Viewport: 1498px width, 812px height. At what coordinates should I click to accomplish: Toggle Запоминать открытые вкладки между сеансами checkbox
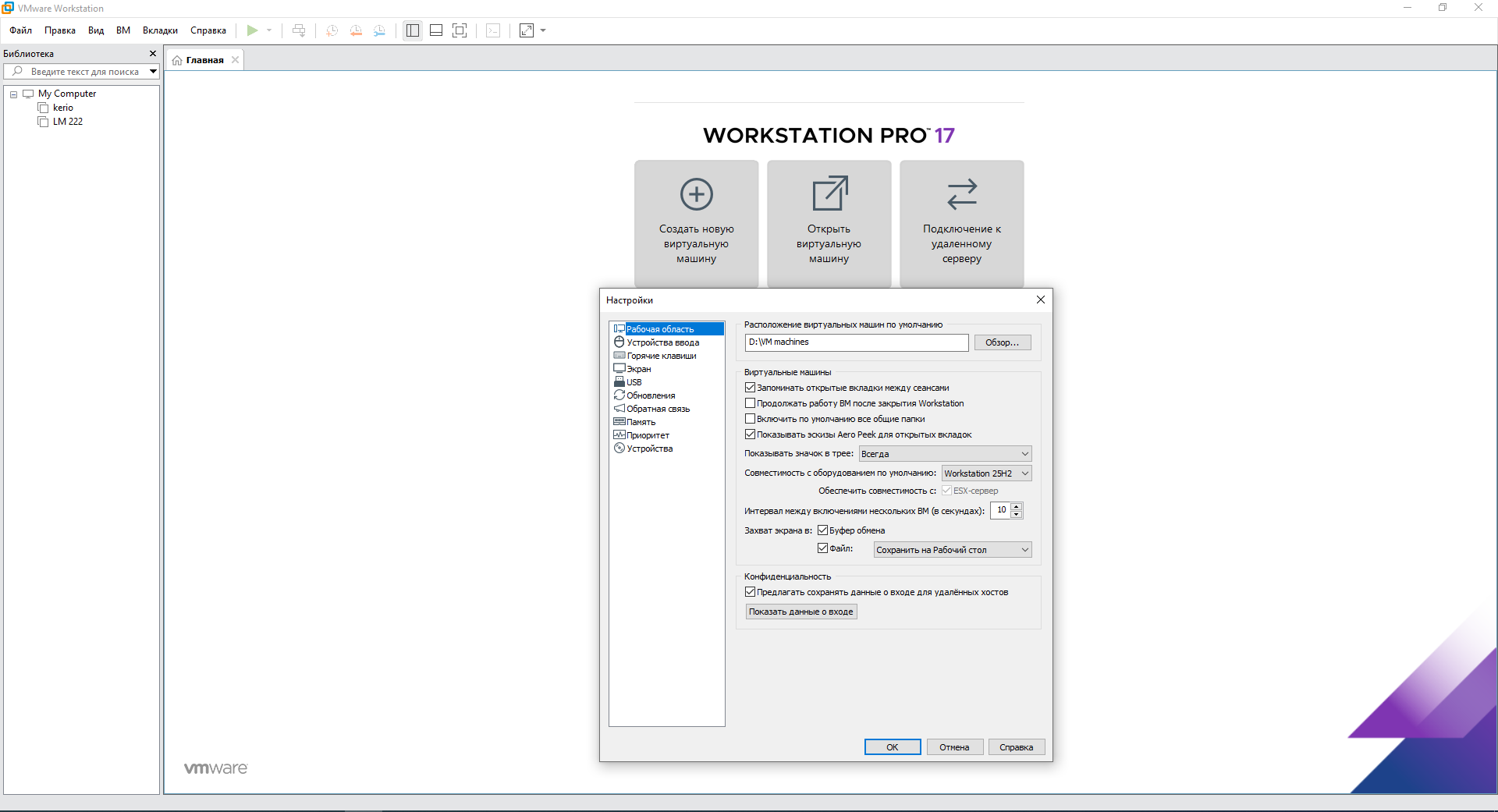coord(751,388)
